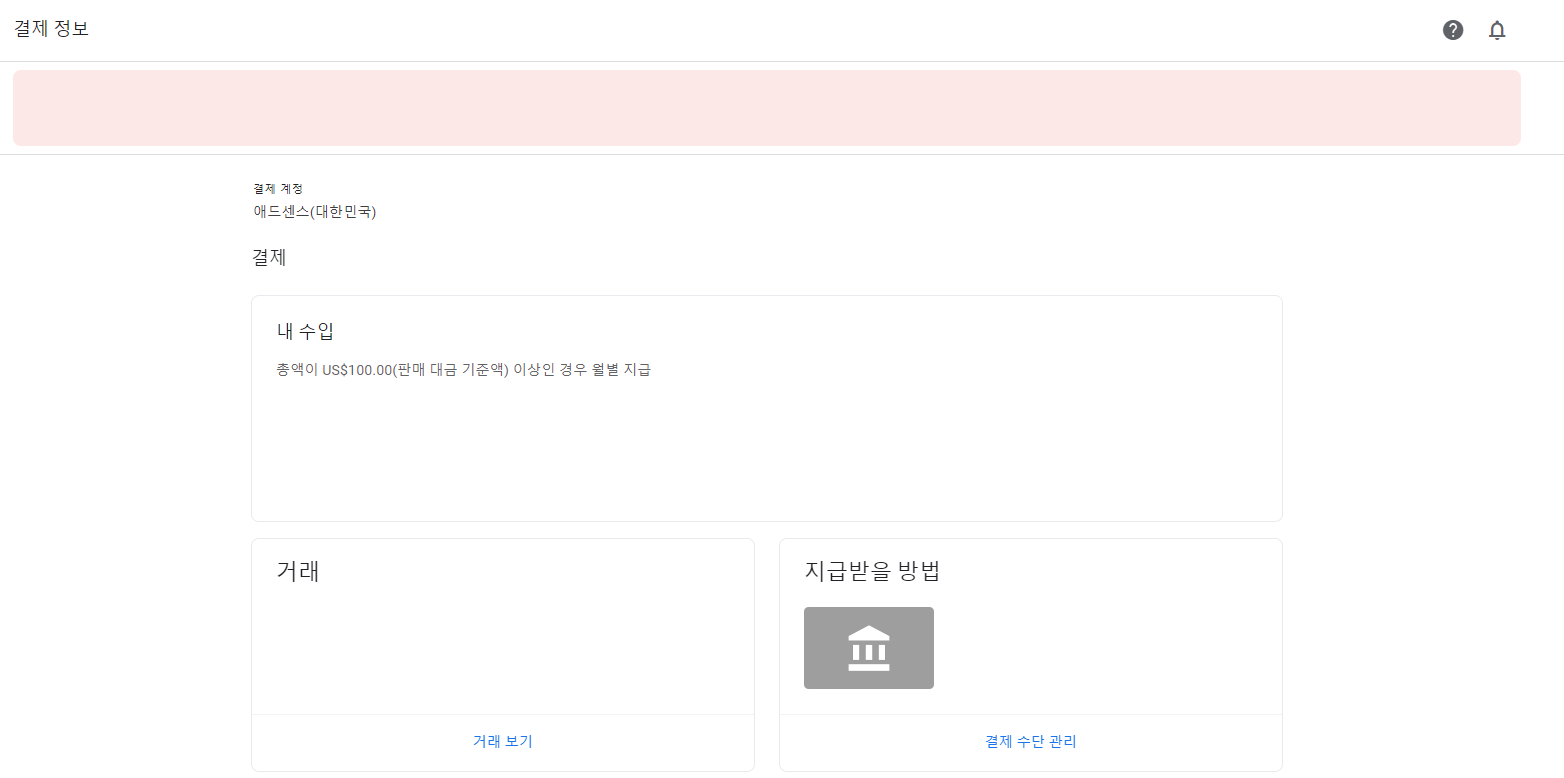Open the 거래 보기 link
Screen dimensions: 1564x778
503,742
